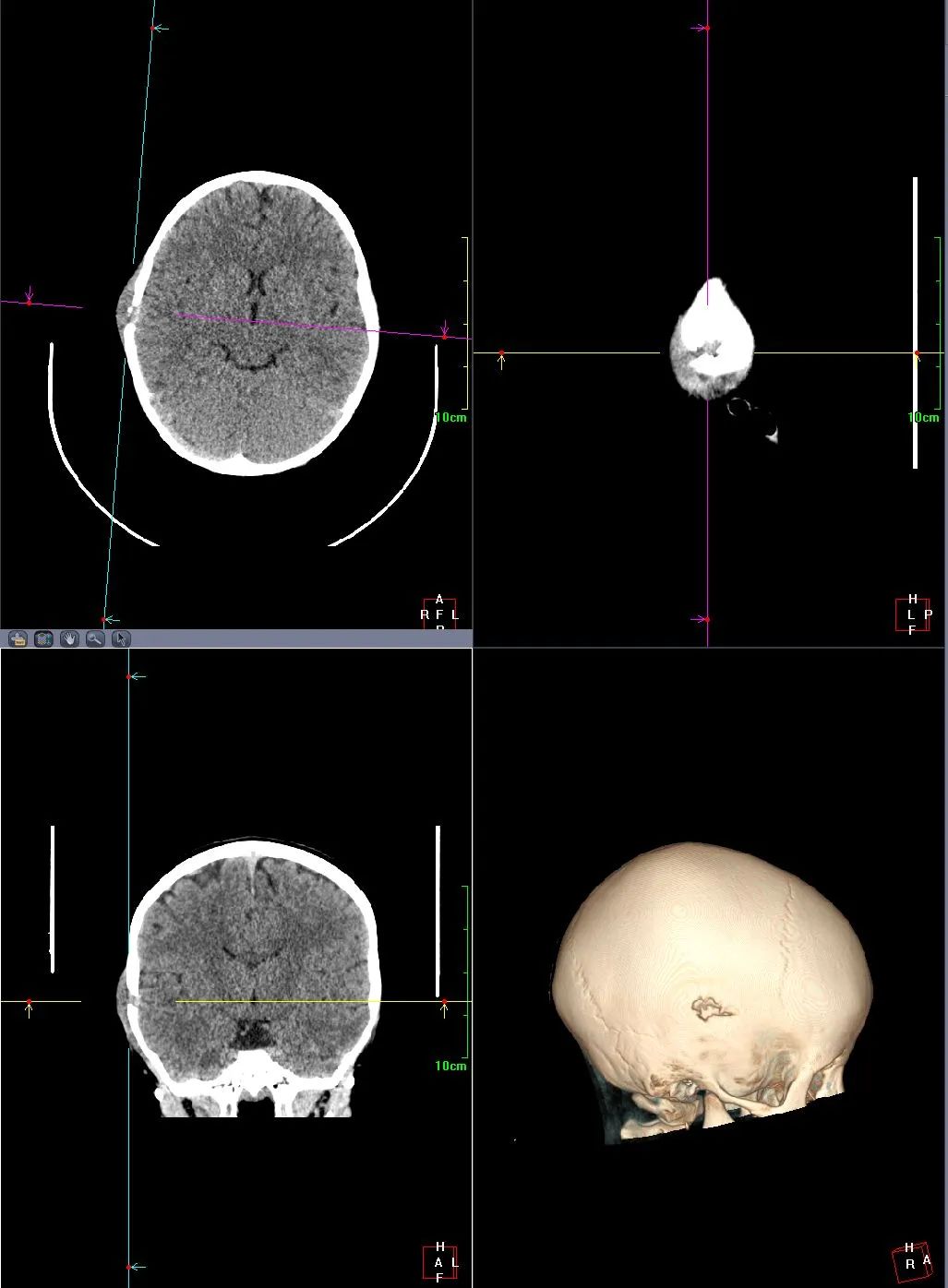The image size is (948, 1288).
Task: Click top magenta line handle in sagittal view
Action: pyautogui.click(x=707, y=29)
